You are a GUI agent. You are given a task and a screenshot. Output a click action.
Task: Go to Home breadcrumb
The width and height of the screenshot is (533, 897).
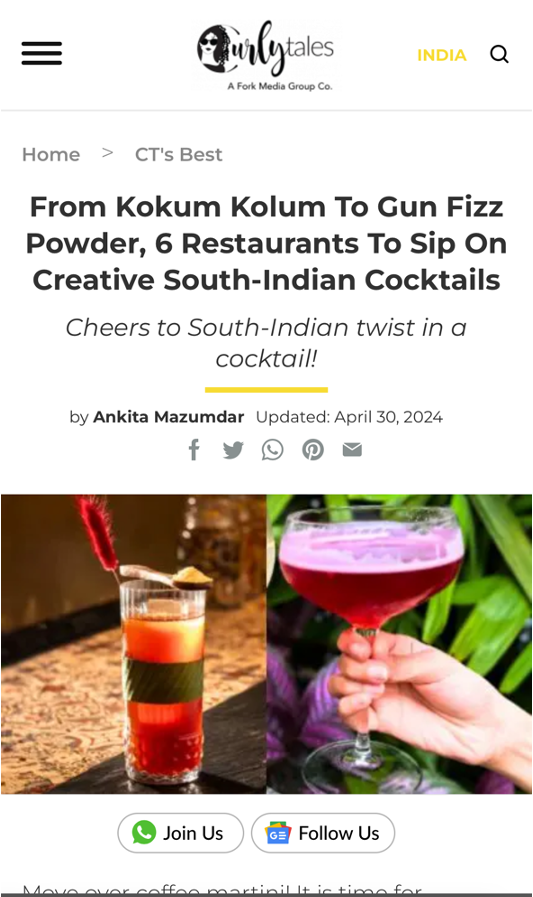pos(51,154)
